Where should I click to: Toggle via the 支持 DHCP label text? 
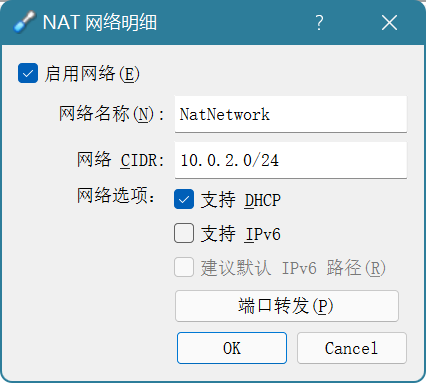[x=241, y=200]
